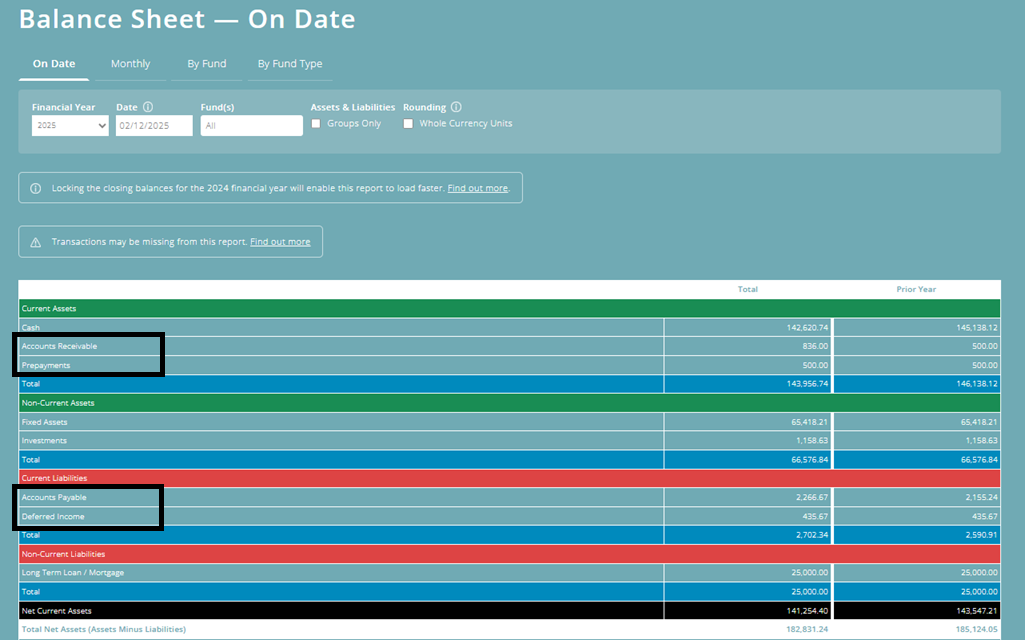The height and width of the screenshot is (640, 1025).
Task: Select the Non-Current Assets section header
Action: (x=509, y=403)
